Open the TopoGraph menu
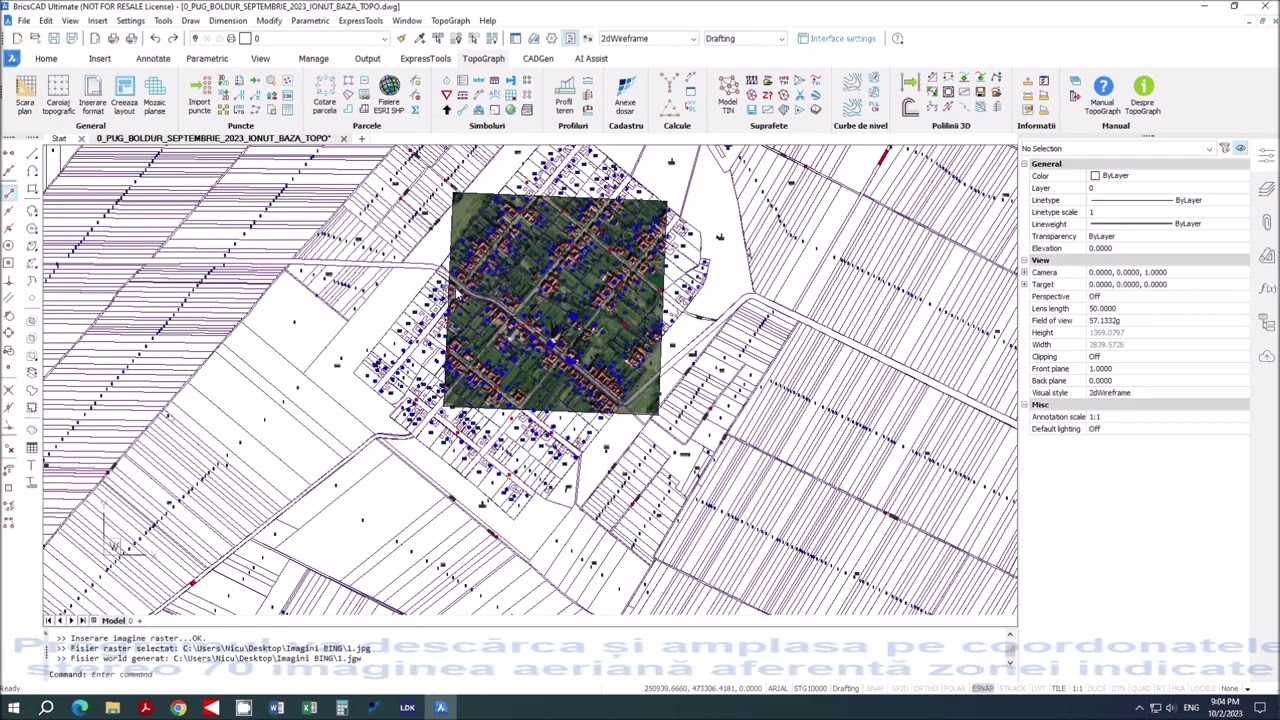 (450, 20)
